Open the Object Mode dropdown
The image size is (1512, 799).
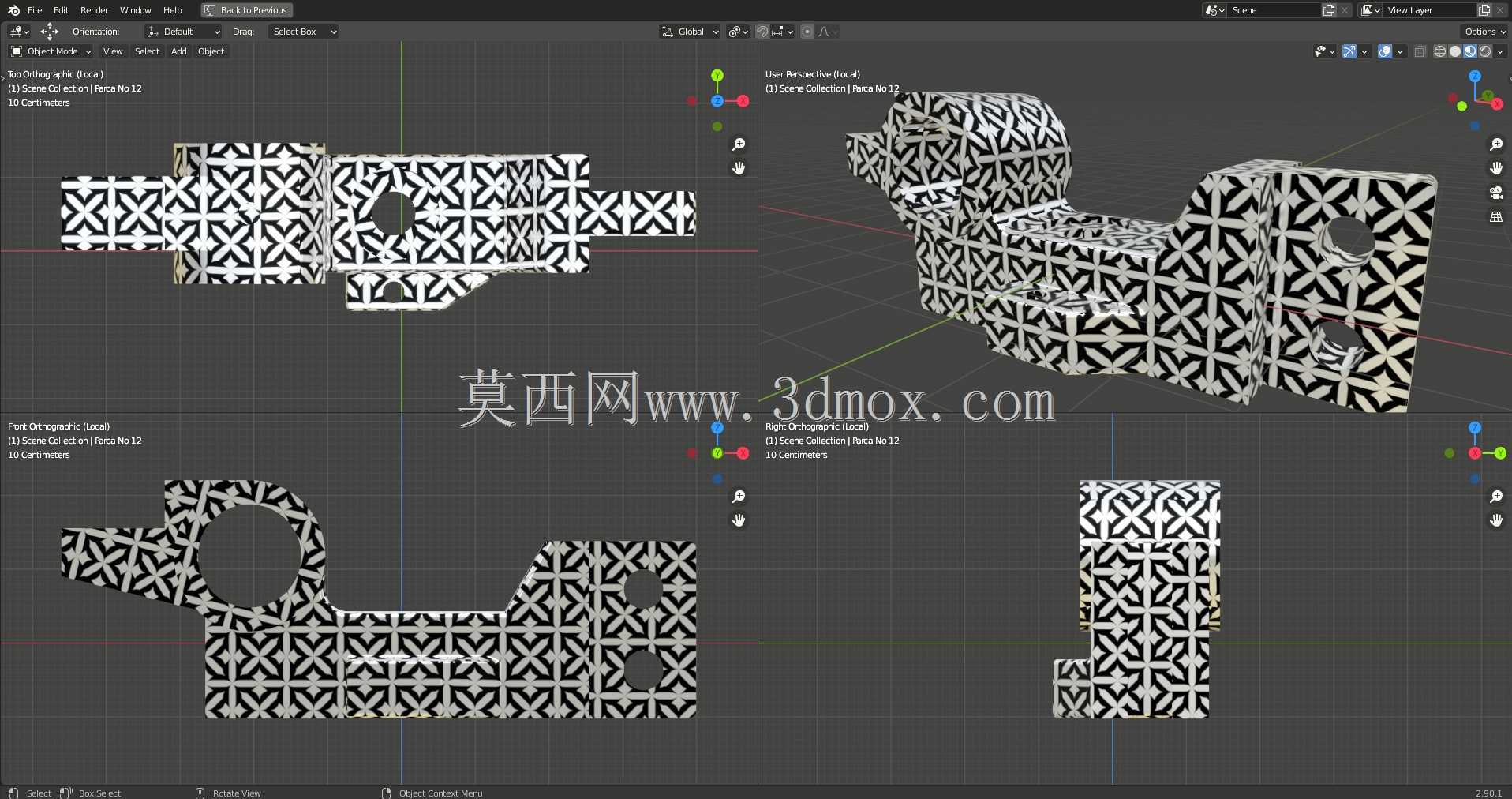(x=51, y=51)
